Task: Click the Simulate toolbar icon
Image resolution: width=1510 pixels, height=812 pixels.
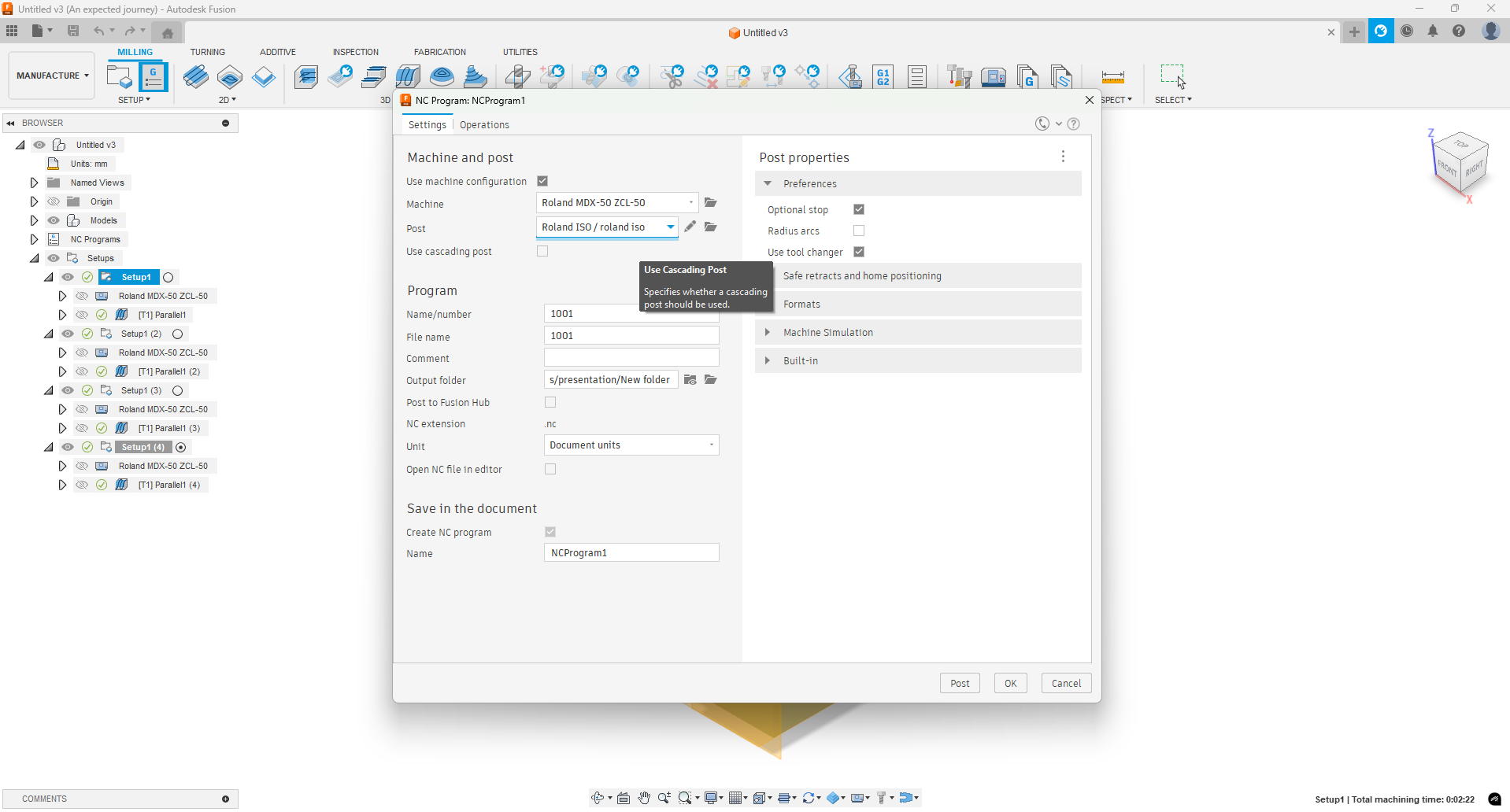Action: coord(849,77)
